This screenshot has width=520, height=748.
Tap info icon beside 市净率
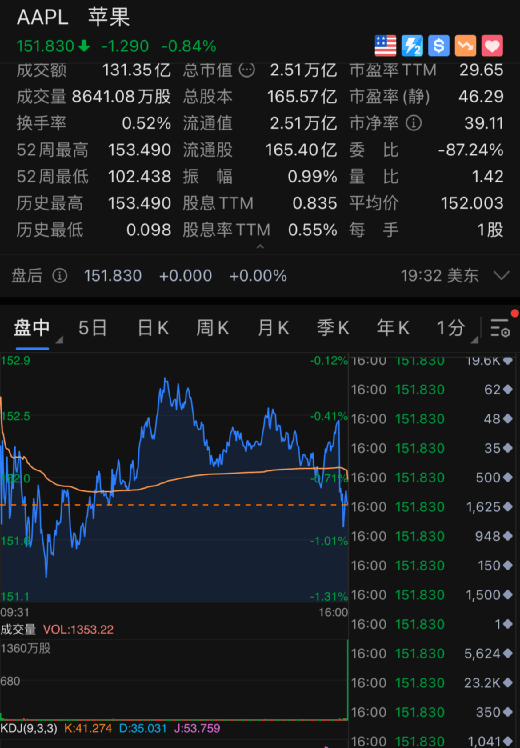(x=414, y=123)
